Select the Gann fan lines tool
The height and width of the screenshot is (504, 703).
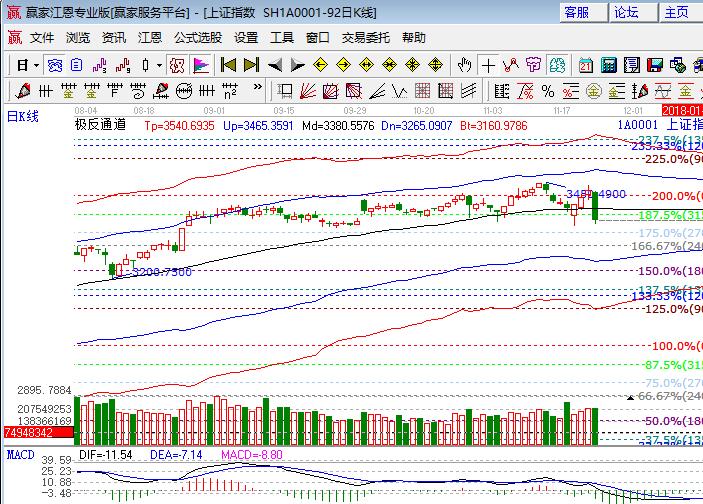[x=308, y=91]
